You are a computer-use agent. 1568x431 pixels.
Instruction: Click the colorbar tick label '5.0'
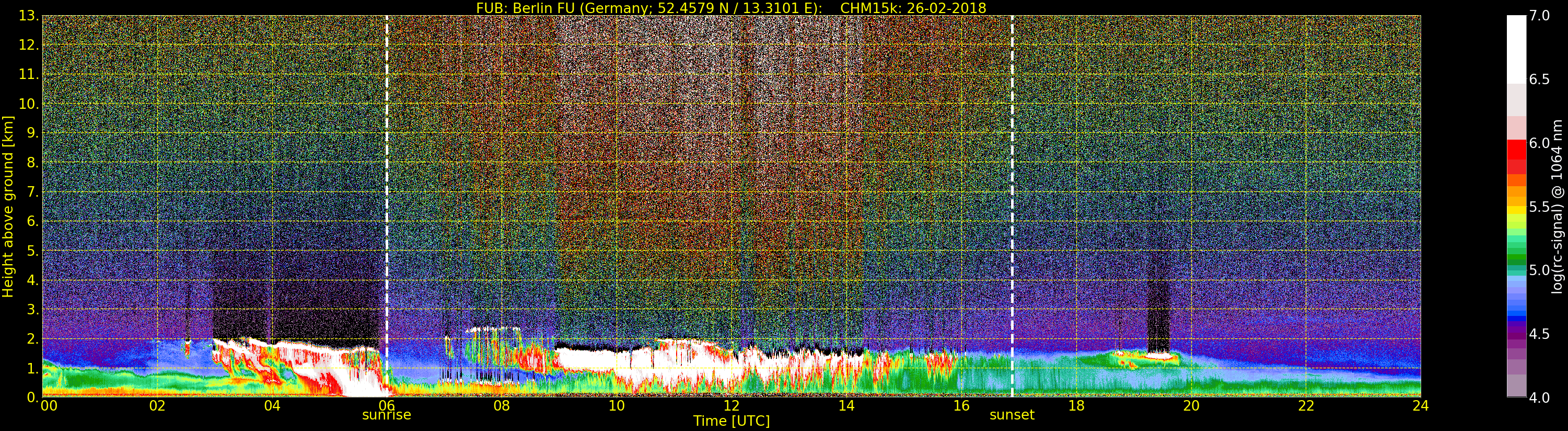1539,270
